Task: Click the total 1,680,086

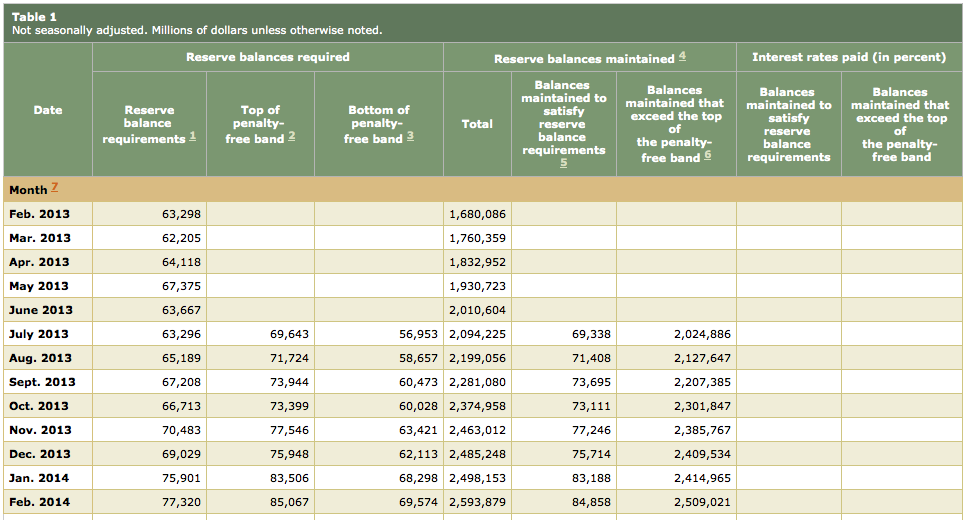Action: 477,214
